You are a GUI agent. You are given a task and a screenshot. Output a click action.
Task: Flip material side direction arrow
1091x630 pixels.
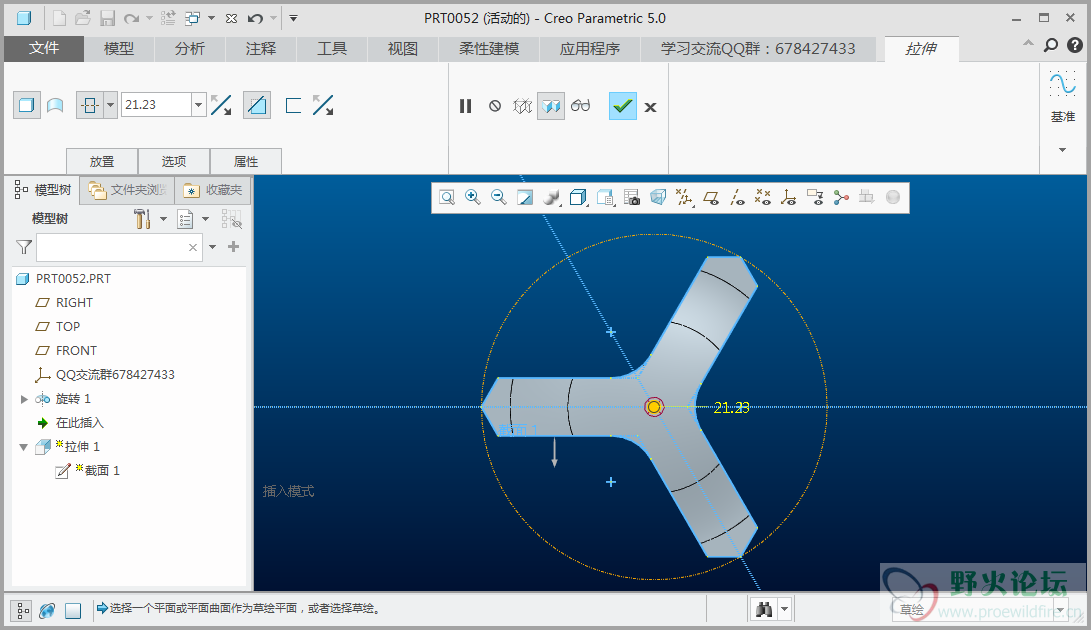point(323,105)
